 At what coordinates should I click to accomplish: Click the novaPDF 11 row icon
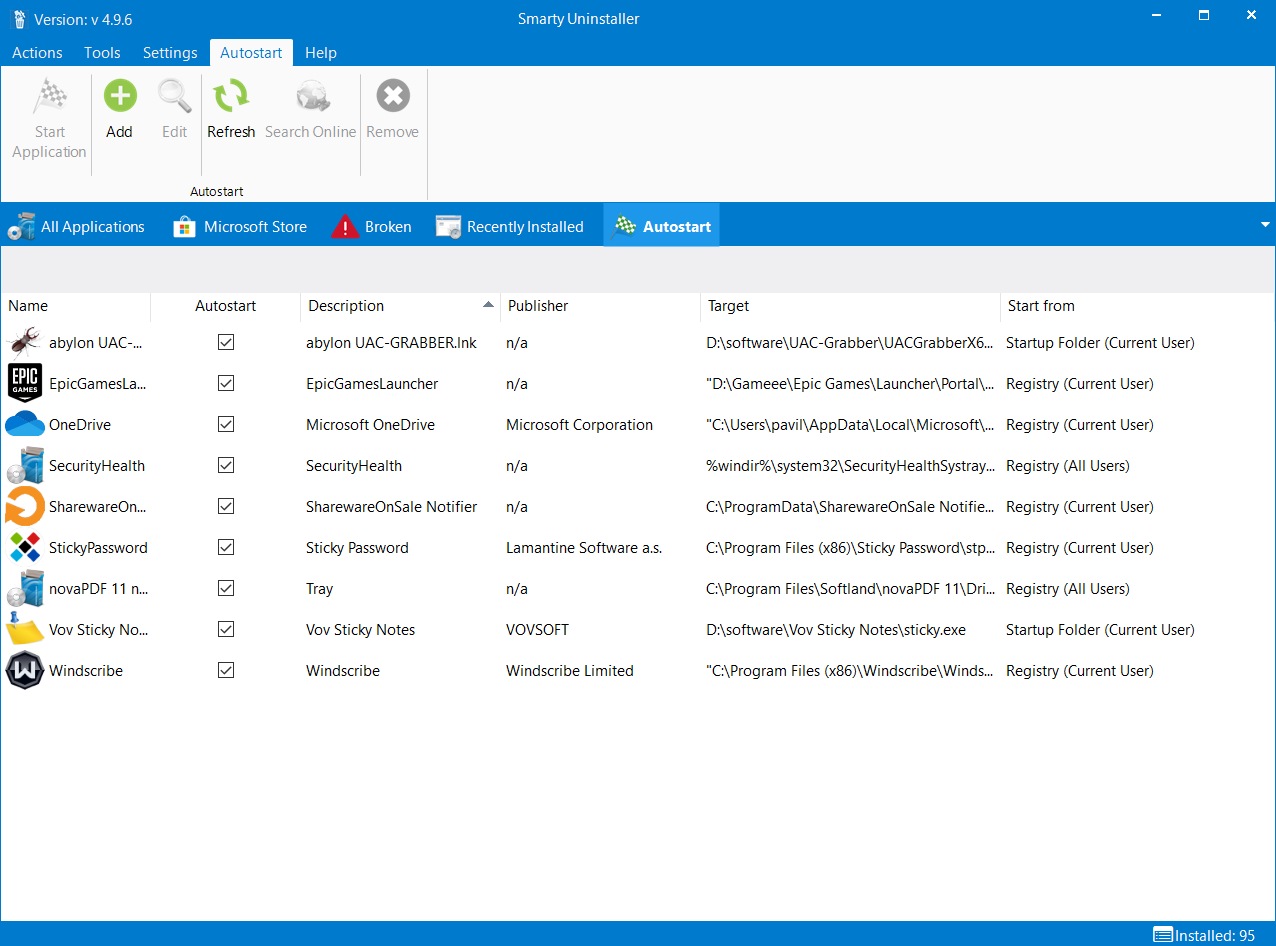coord(24,588)
